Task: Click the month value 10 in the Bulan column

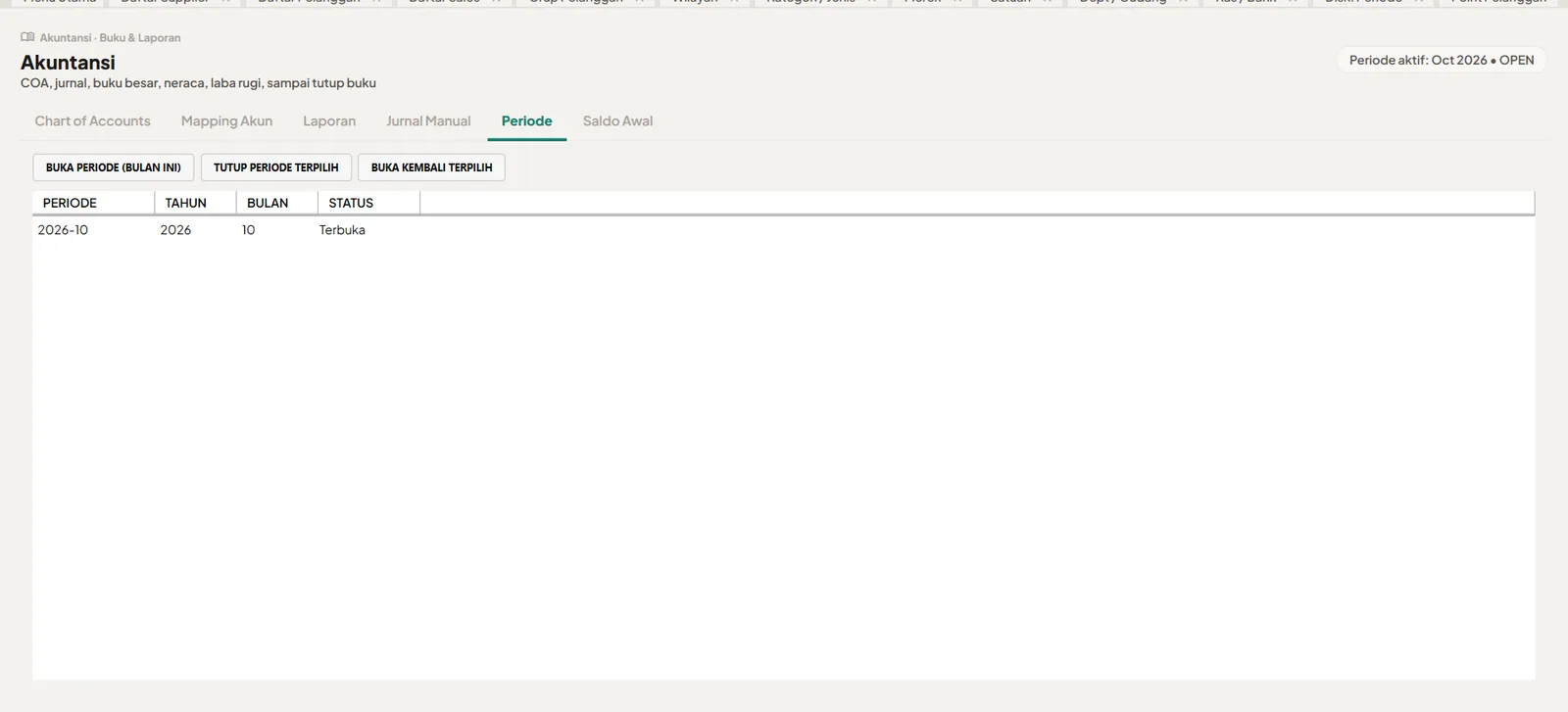Action: 249,230
